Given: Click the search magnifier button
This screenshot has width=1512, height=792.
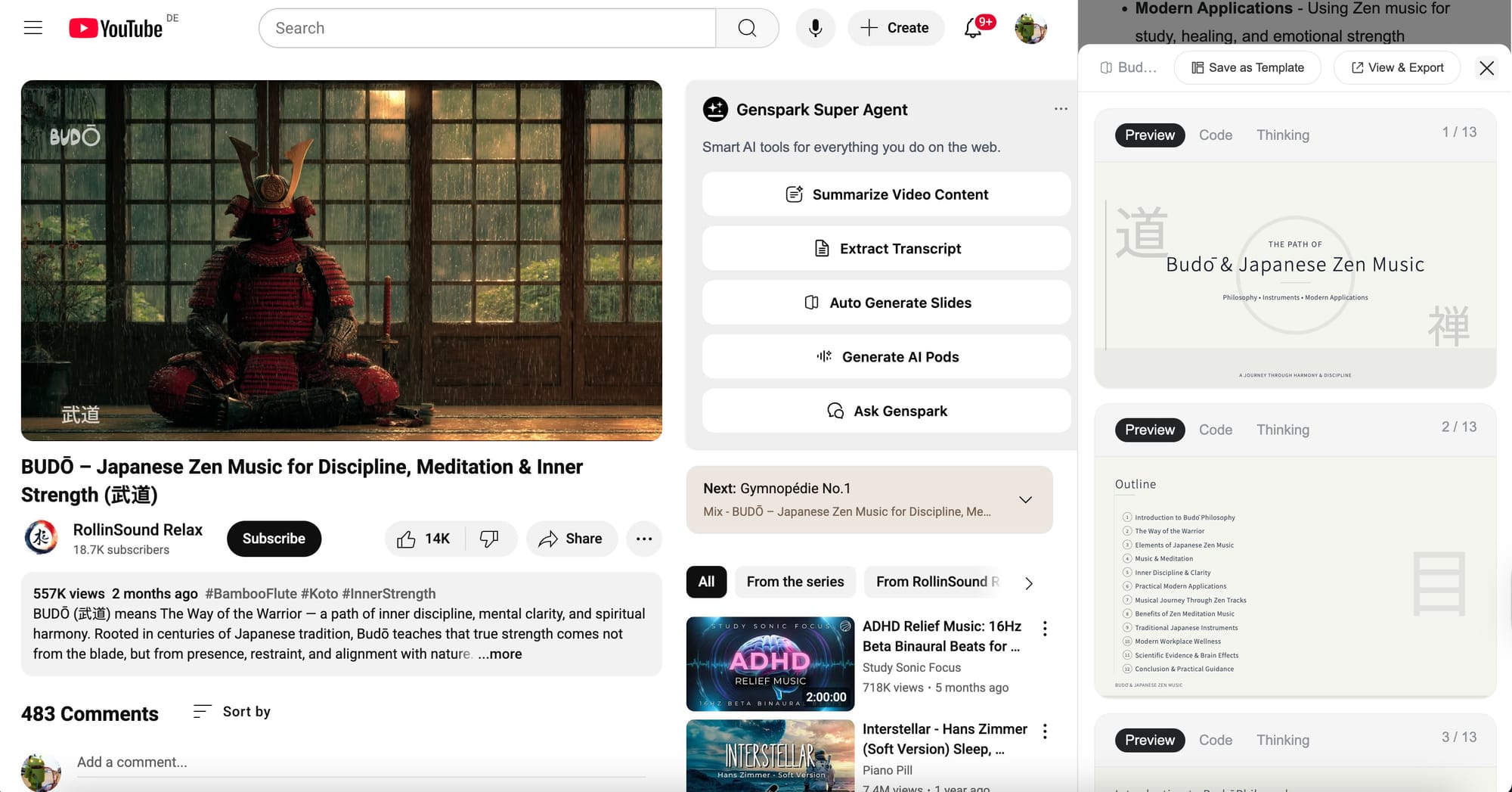Looking at the screenshot, I should click(x=747, y=29).
